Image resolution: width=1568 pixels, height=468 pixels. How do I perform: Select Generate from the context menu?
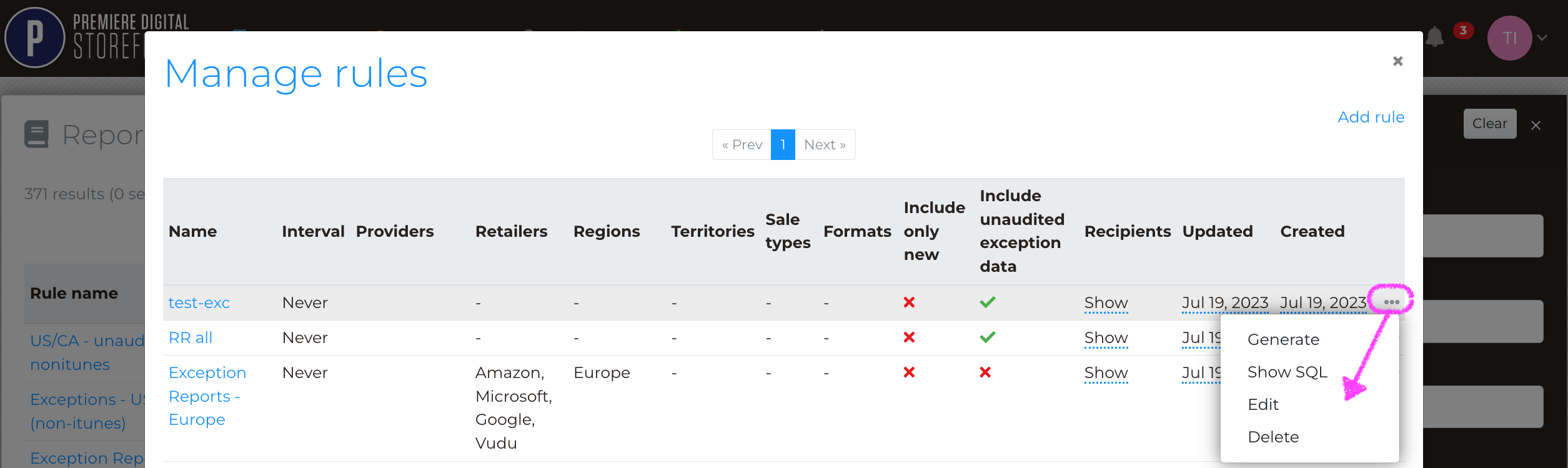(1283, 339)
